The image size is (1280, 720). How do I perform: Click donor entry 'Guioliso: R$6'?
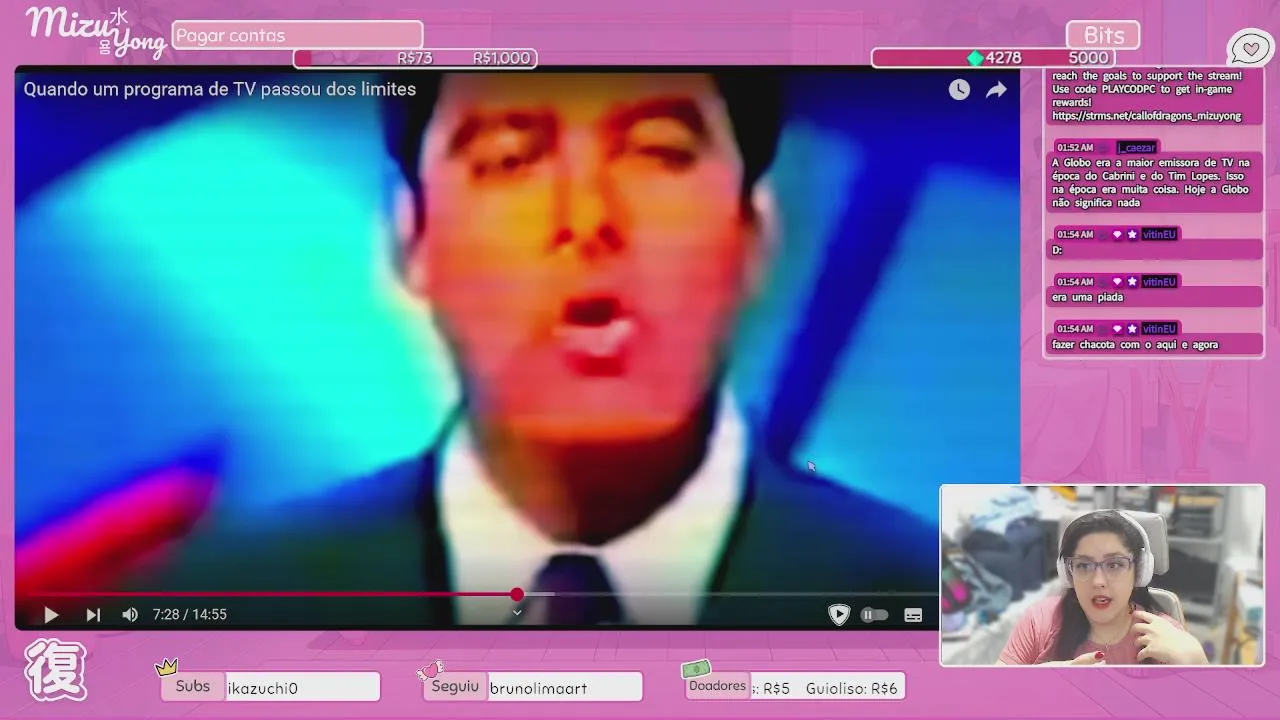tap(851, 688)
